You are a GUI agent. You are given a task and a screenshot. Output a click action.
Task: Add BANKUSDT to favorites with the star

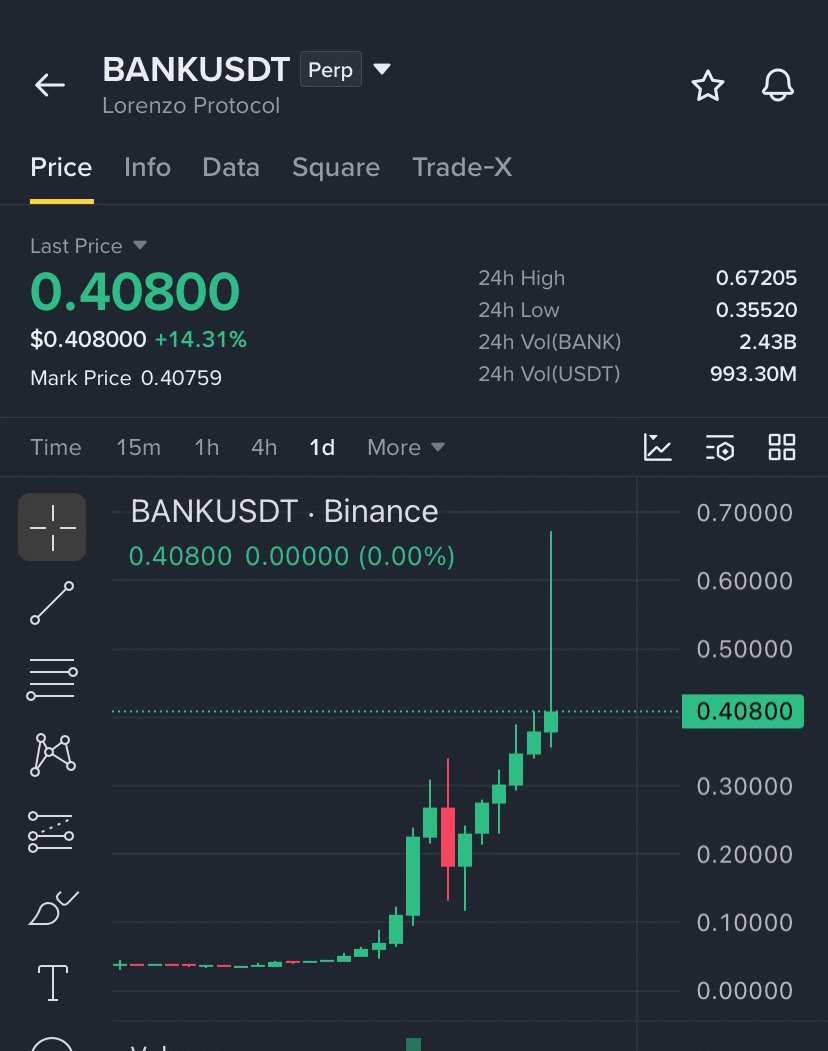point(708,86)
